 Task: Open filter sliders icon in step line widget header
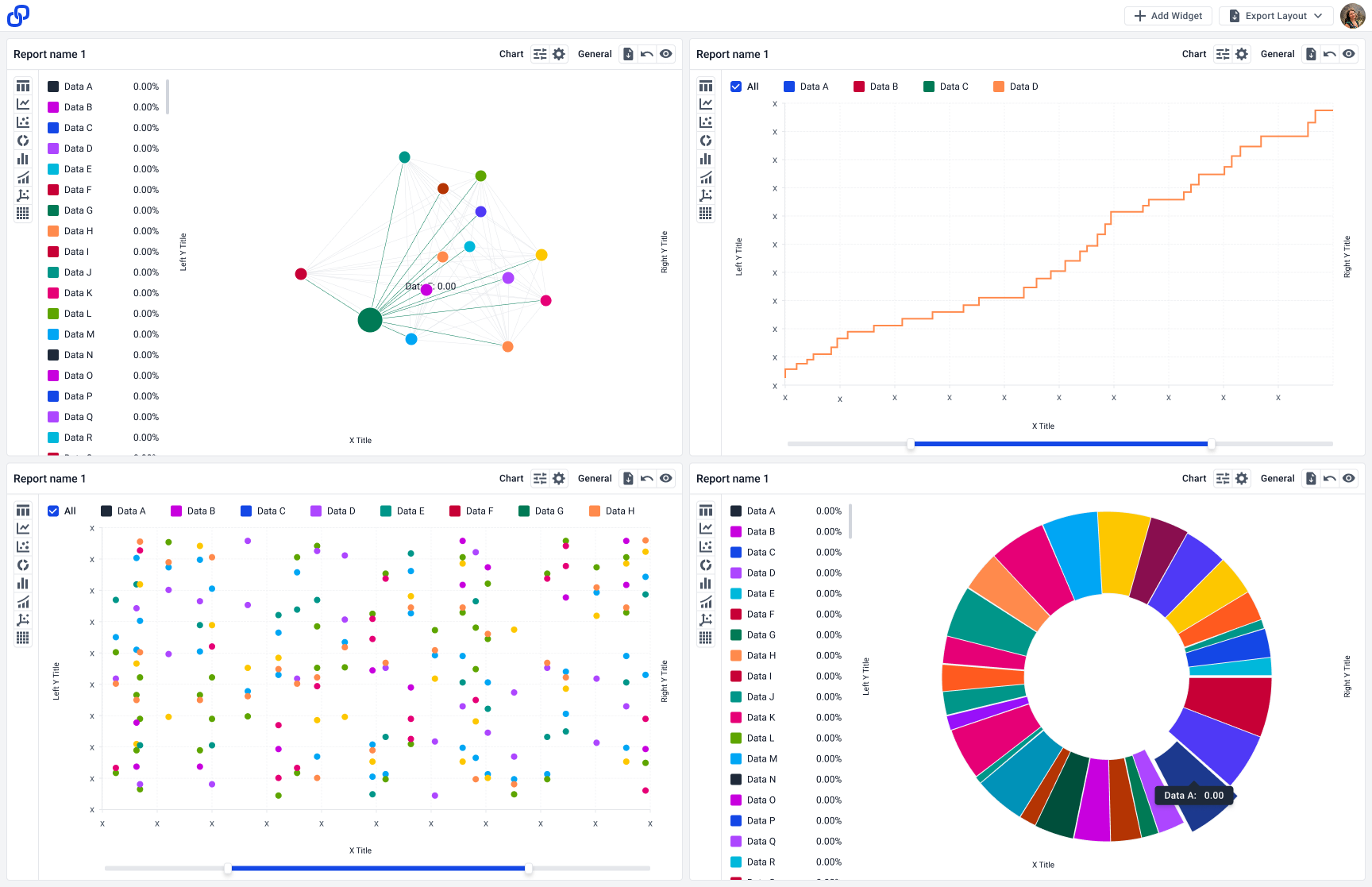[x=1223, y=54]
